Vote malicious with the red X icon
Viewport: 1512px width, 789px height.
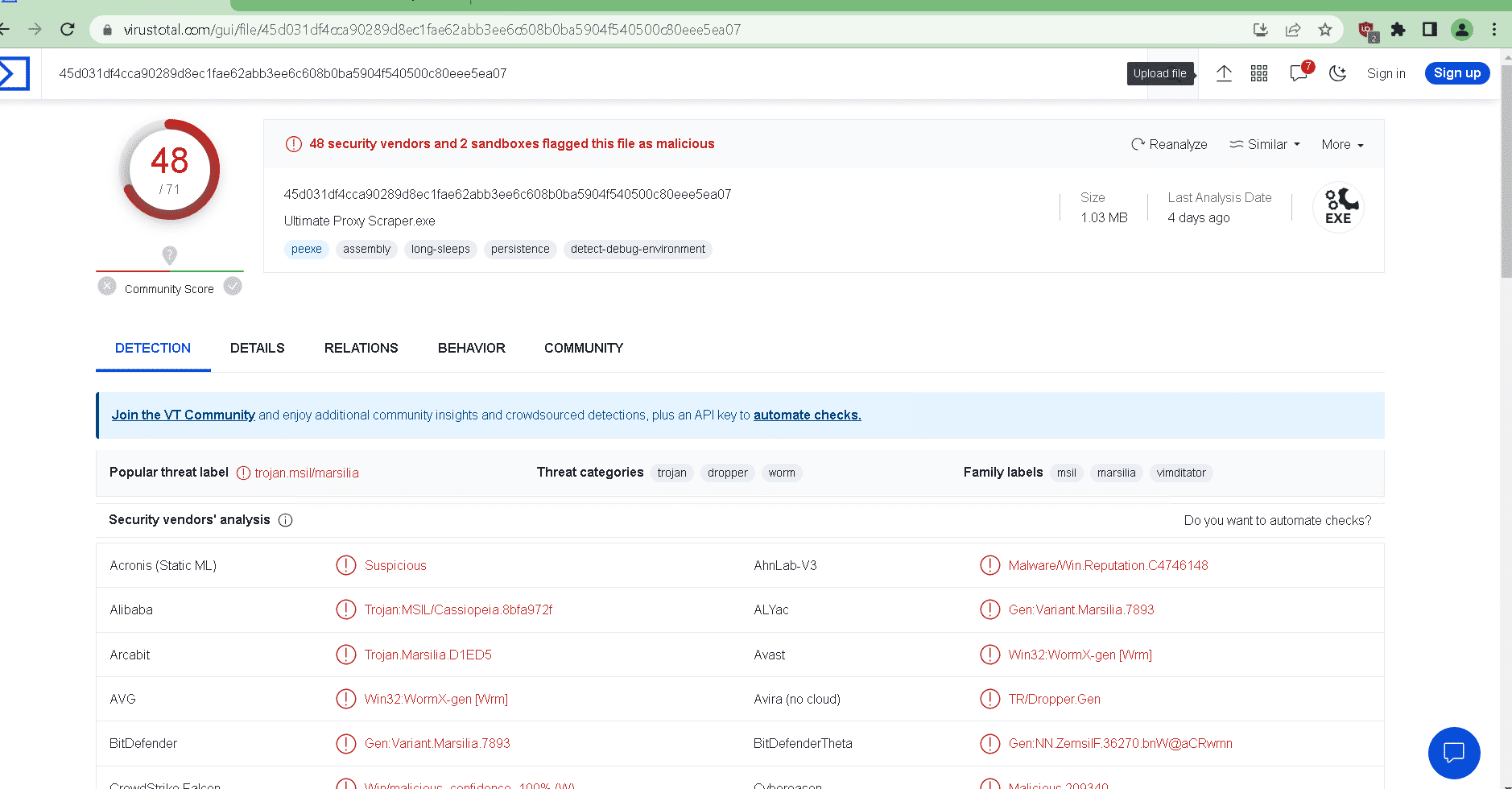pyautogui.click(x=106, y=286)
